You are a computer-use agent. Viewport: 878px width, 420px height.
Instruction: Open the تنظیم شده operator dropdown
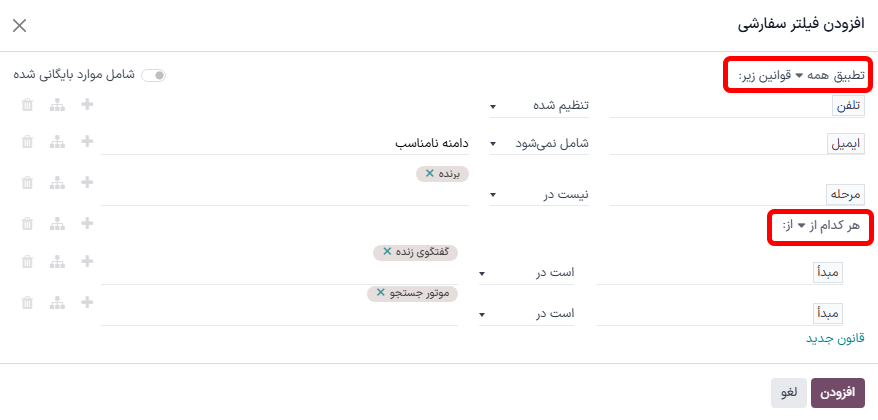[538, 106]
